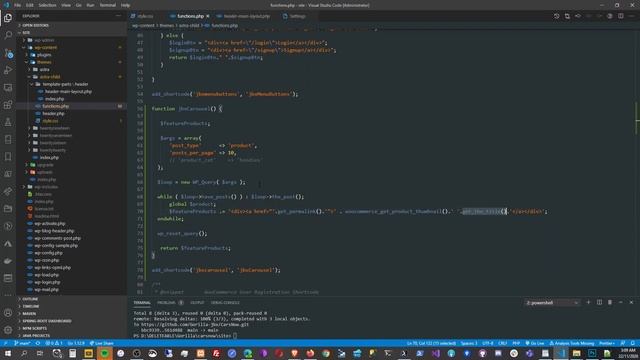Open Windows Start menu
The width and height of the screenshot is (640, 360).
(8, 353)
